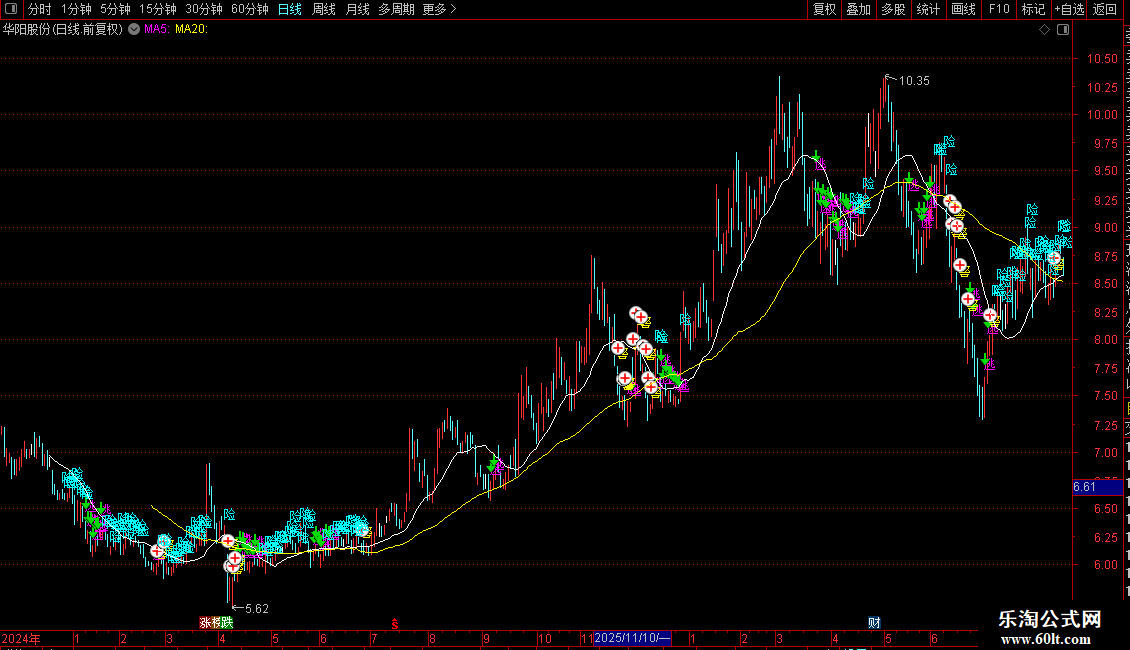
Task: Click the yellow MA20: indicator label
Action: click(192, 30)
